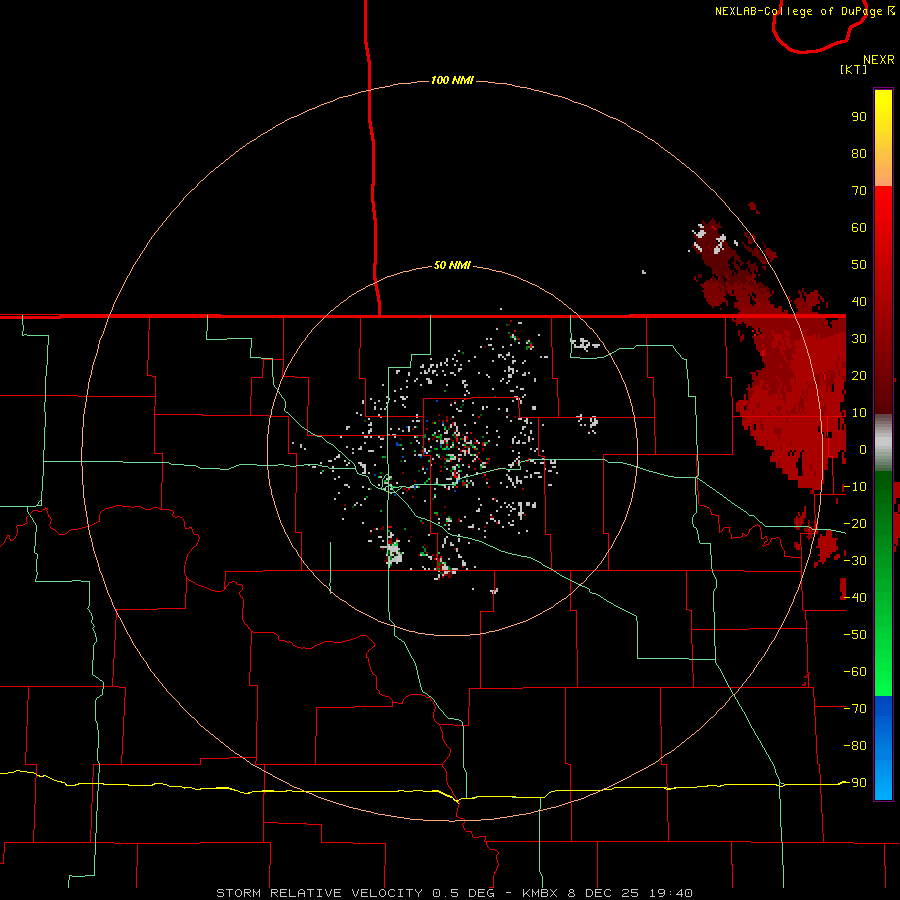
Task: Click the NEXR label above the color scale
Action: click(878, 60)
